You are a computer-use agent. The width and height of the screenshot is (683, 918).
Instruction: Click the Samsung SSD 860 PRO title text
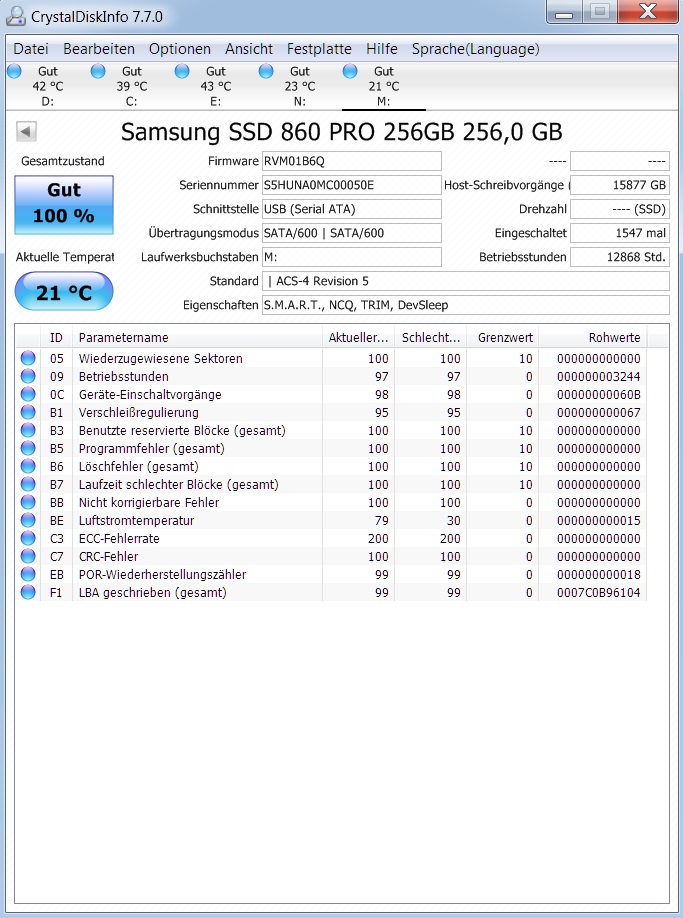[x=342, y=132]
